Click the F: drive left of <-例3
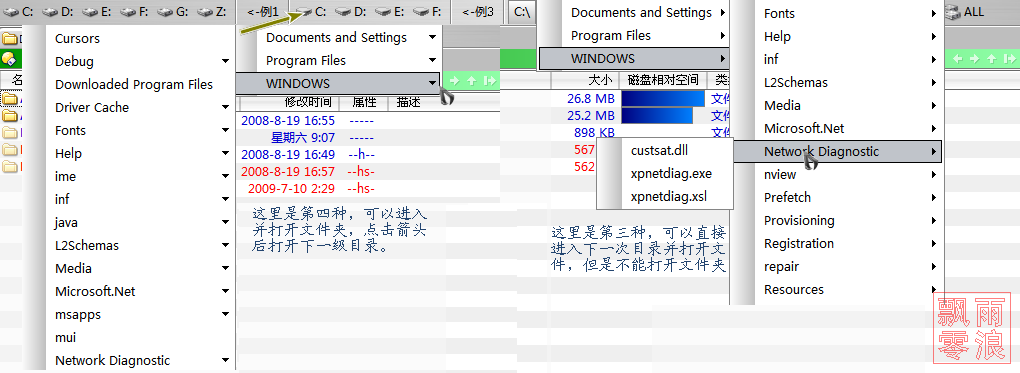 [428, 12]
